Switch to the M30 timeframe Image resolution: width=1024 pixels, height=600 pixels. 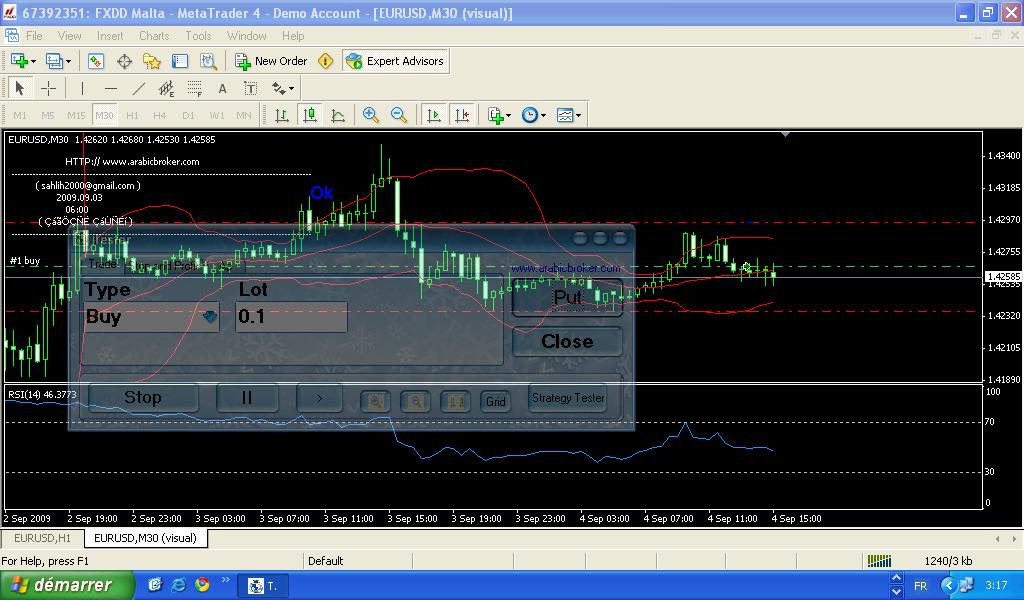pyautogui.click(x=104, y=116)
